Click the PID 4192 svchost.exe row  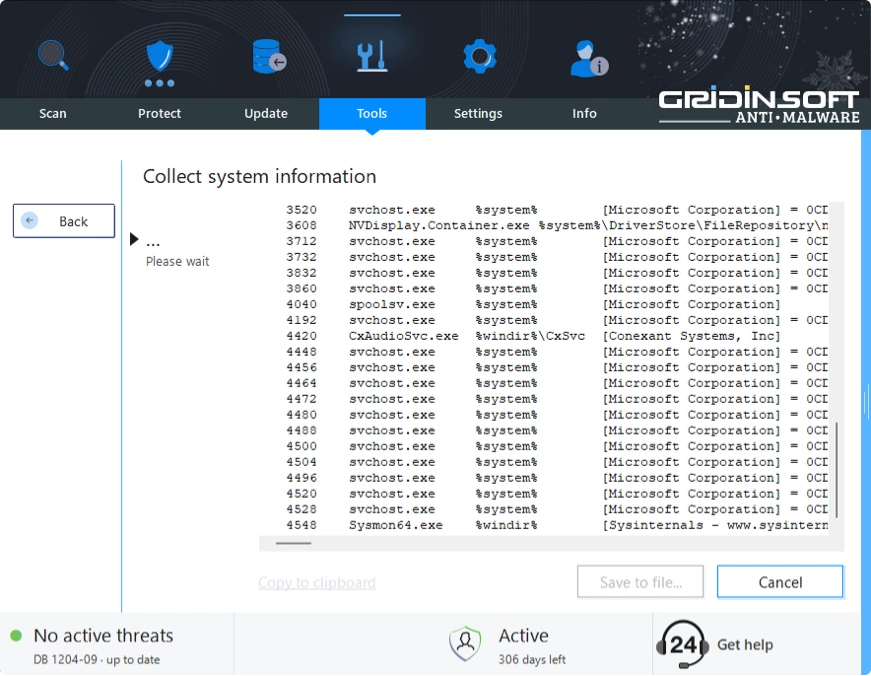coord(557,320)
